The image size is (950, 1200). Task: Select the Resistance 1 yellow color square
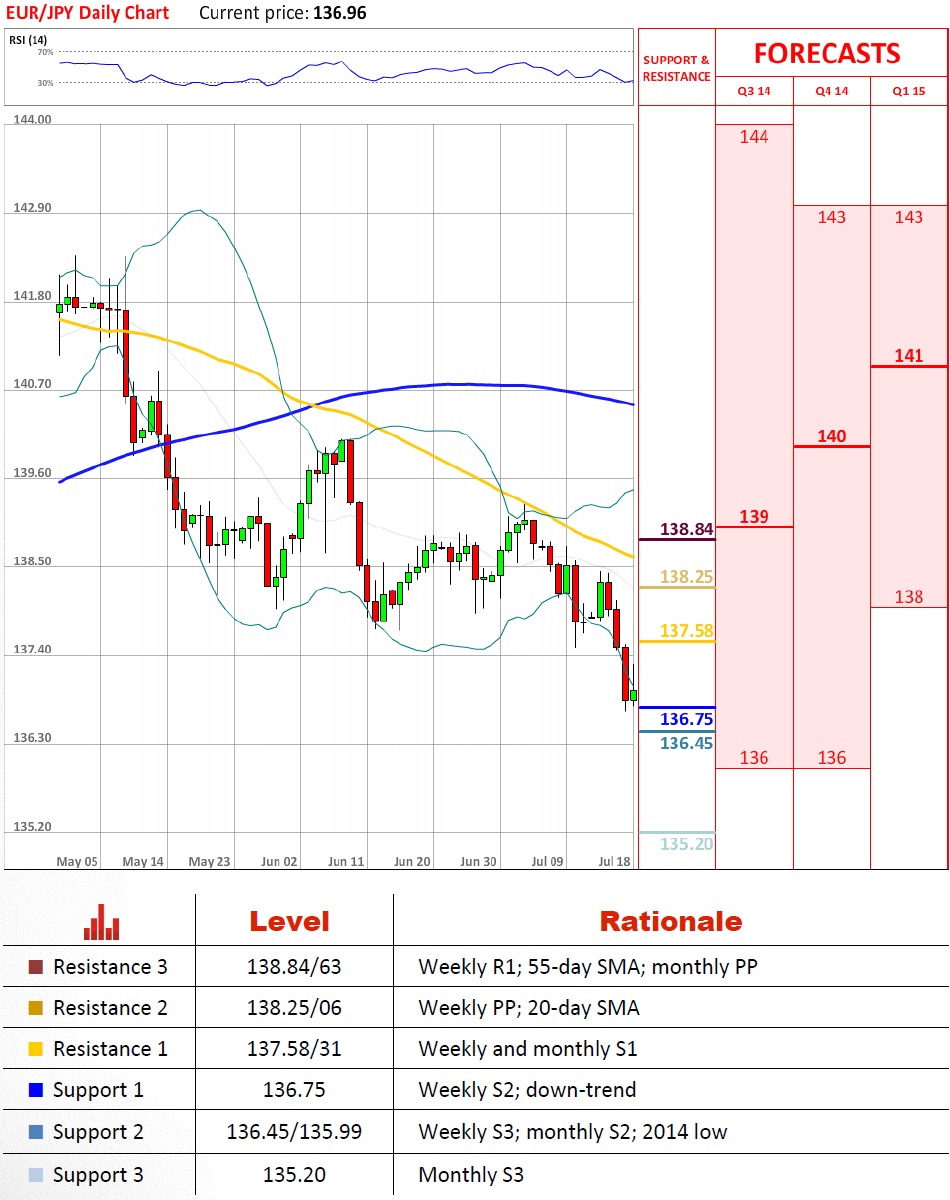(x=36, y=1049)
